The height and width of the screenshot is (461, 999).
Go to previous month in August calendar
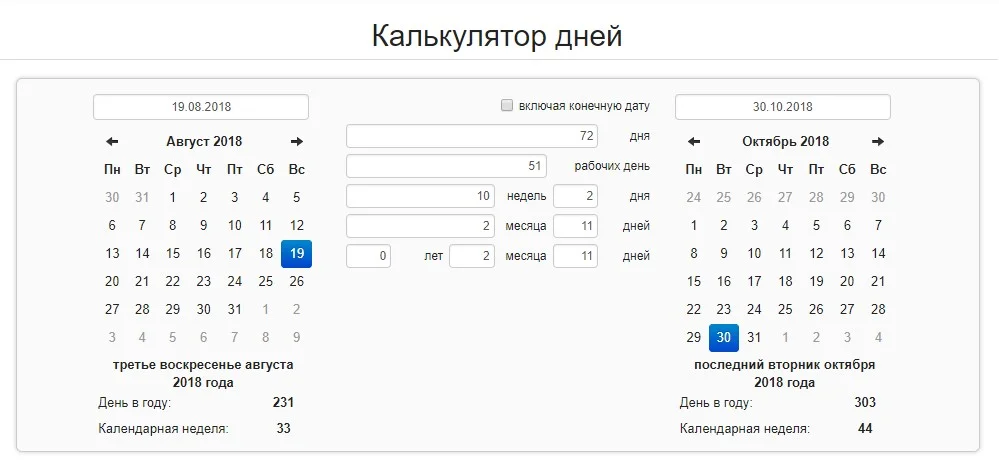[x=113, y=142]
